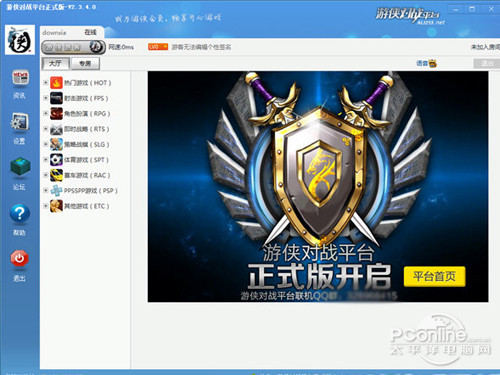Maximize the window
This screenshot has height=375, width=500.
(472, 9)
